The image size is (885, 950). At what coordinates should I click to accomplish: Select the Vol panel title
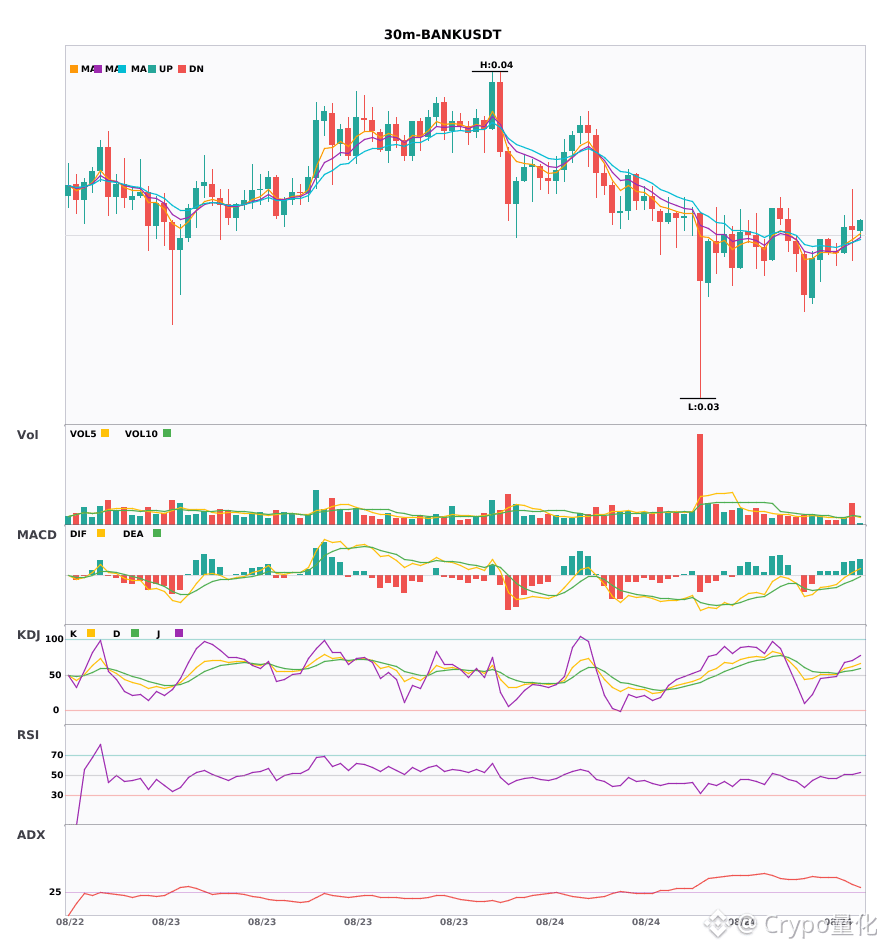click(27, 435)
